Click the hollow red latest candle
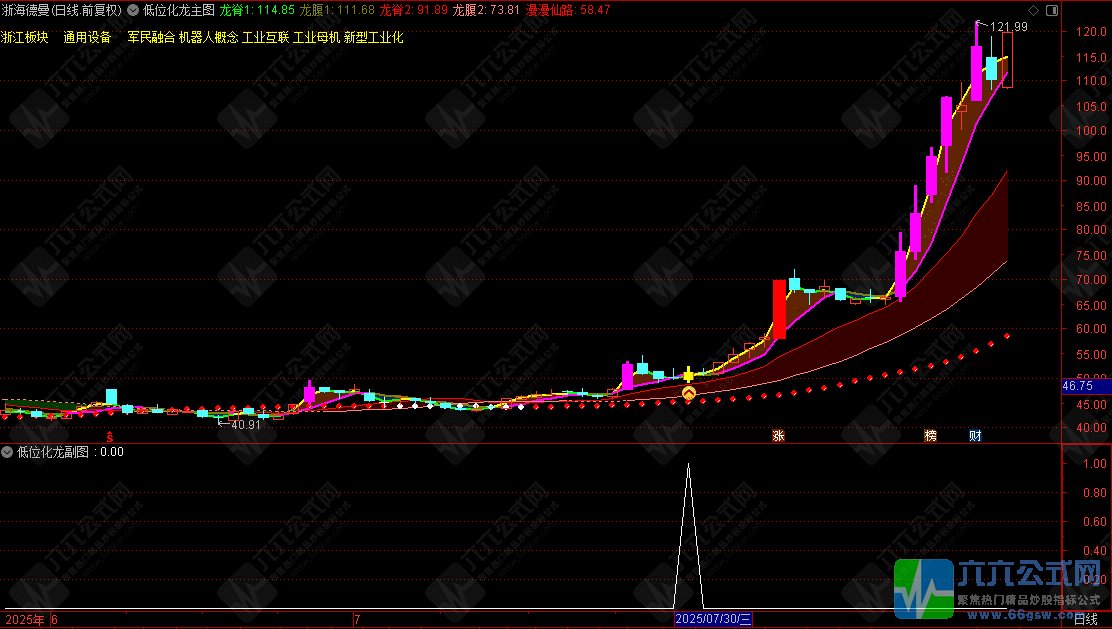This screenshot has width=1112, height=629. 1007,60
